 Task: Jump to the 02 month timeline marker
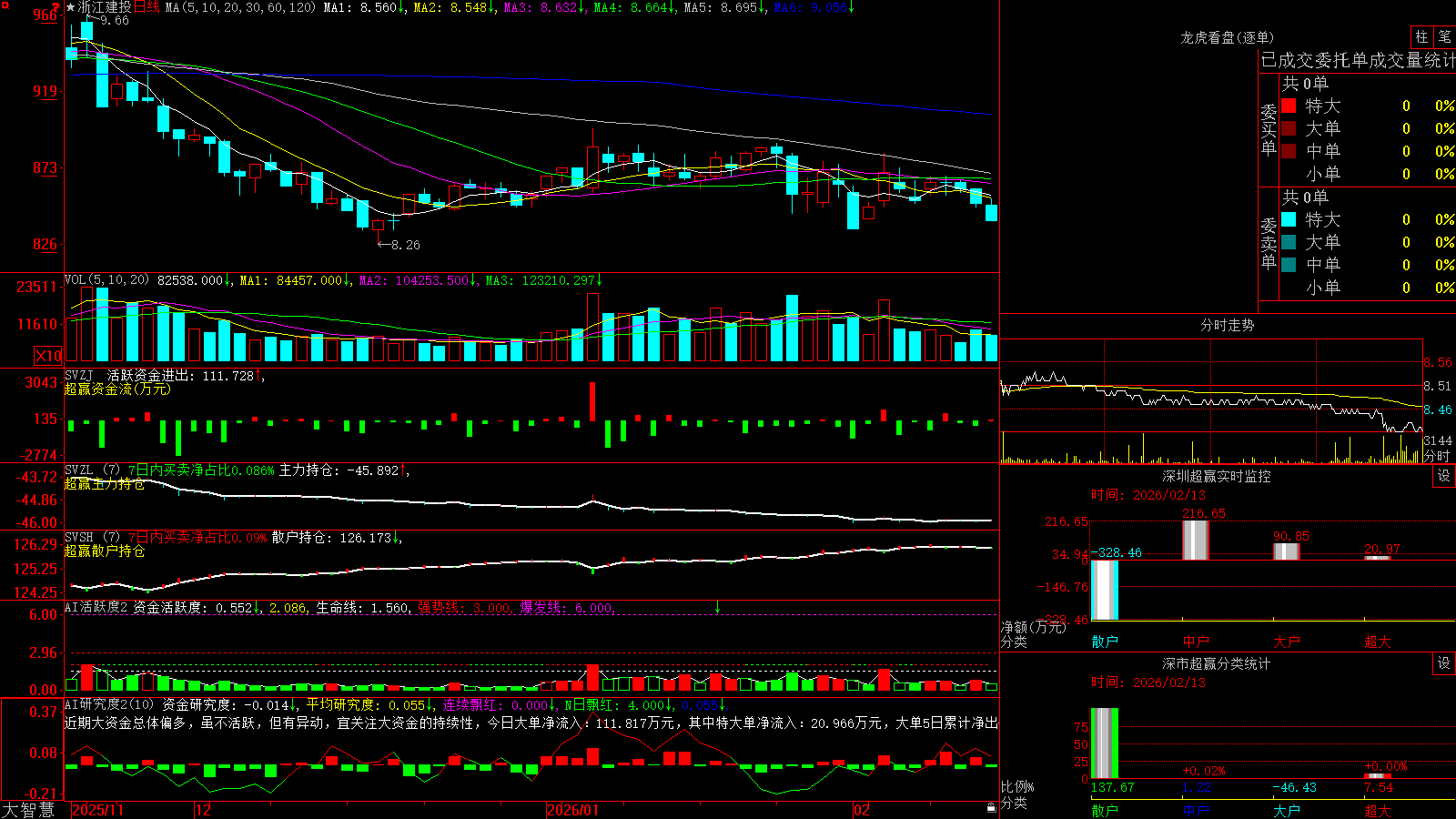(862, 810)
